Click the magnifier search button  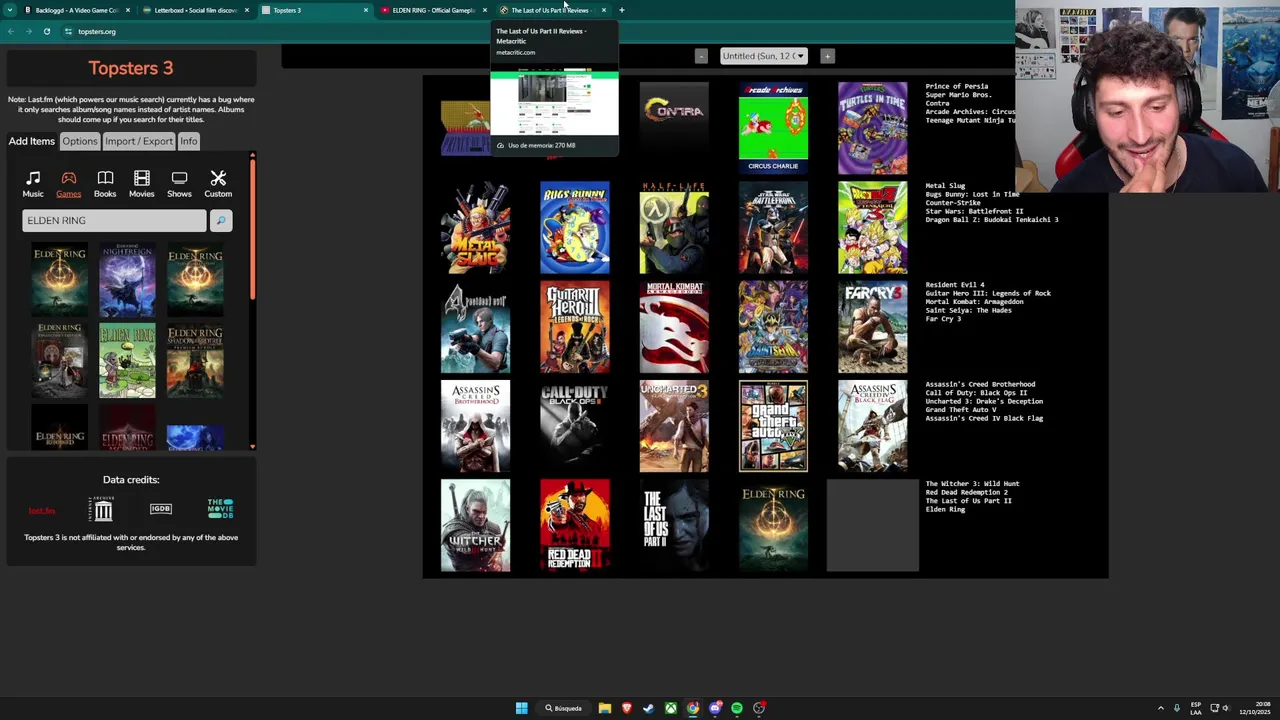pos(221,220)
